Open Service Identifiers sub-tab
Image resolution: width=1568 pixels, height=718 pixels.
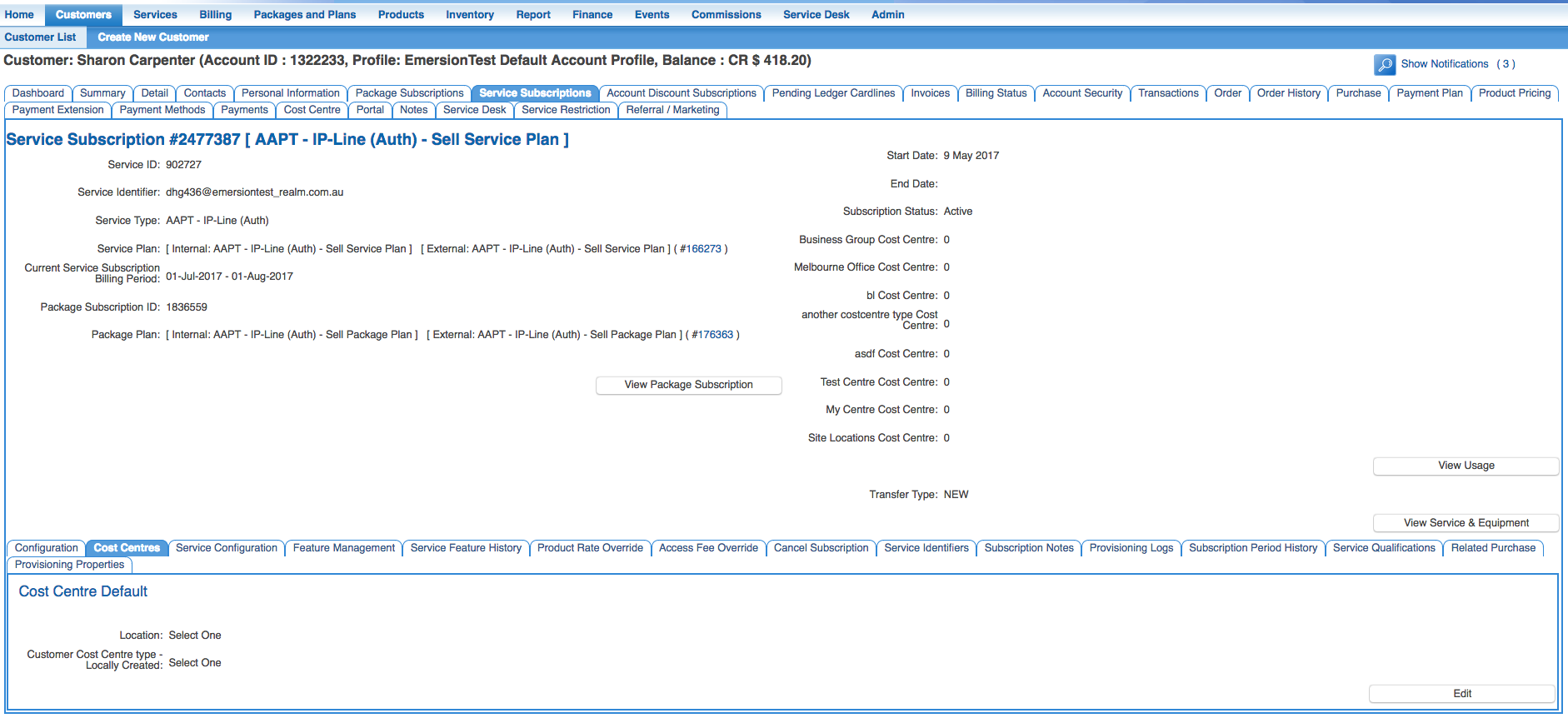coord(926,548)
